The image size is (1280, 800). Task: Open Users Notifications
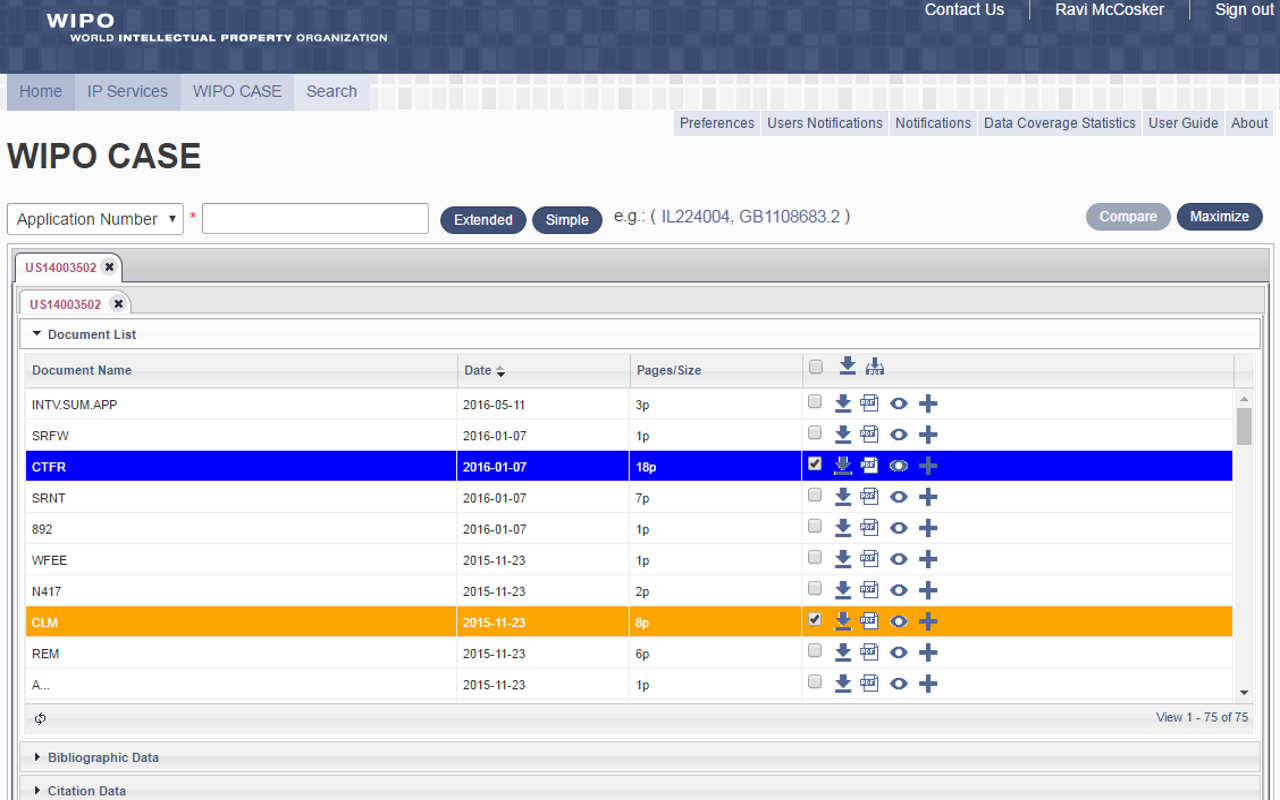pyautogui.click(x=825, y=123)
